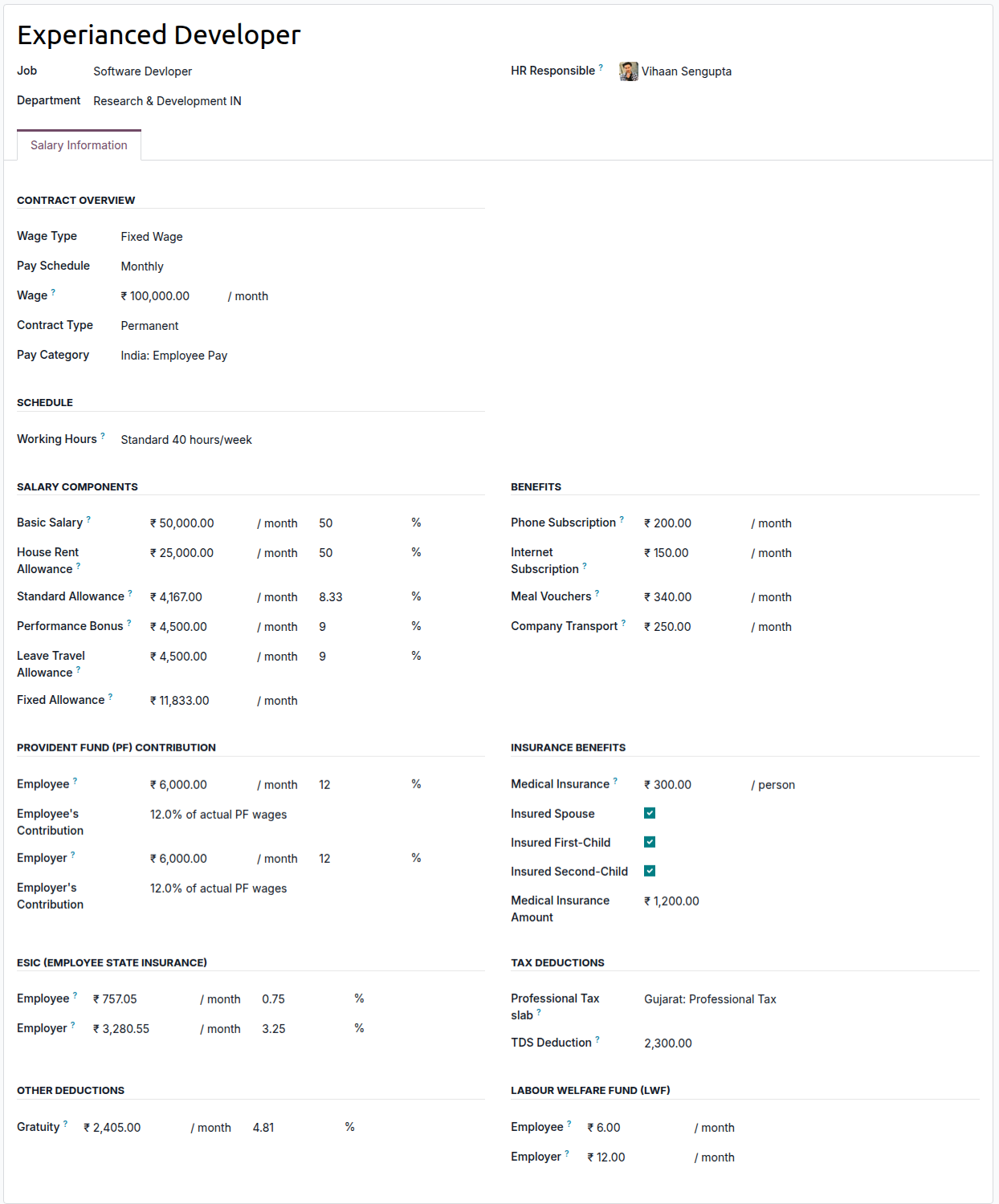
Task: Open the Wage Type dropdown
Action: 152,236
